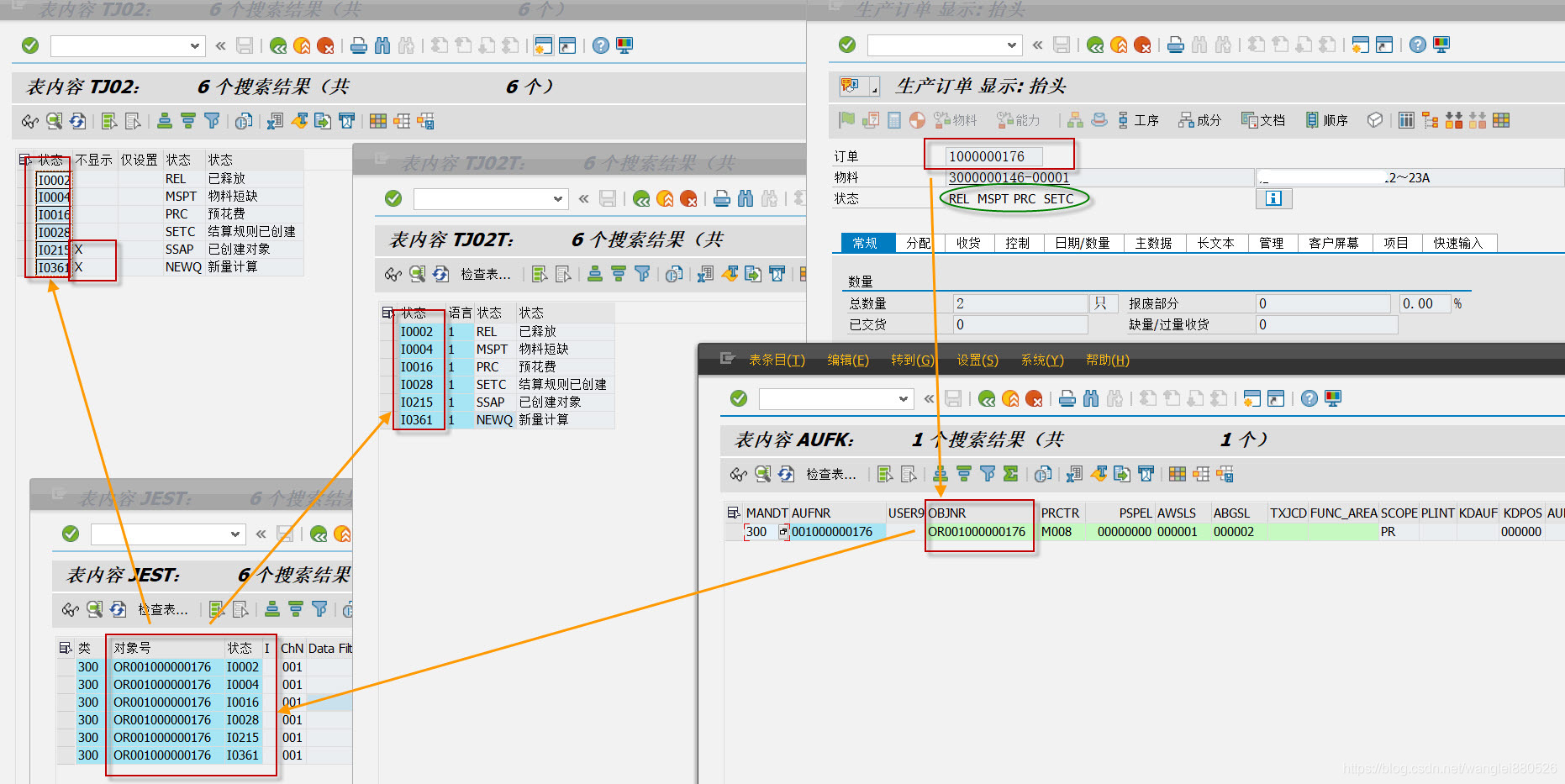Click display glasses icon in TJ02 second toolbar
Image resolution: width=1565 pixels, height=784 pixels.
coord(30,121)
